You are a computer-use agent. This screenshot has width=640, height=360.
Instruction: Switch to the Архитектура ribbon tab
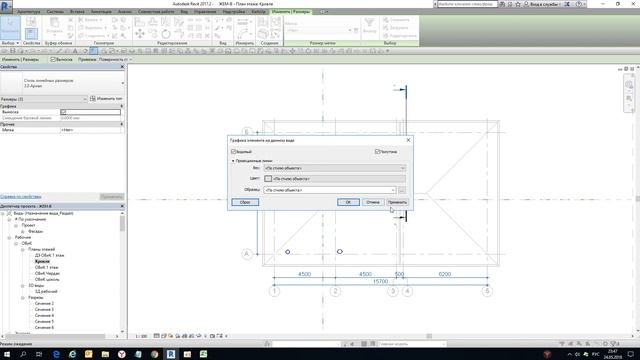(x=29, y=12)
